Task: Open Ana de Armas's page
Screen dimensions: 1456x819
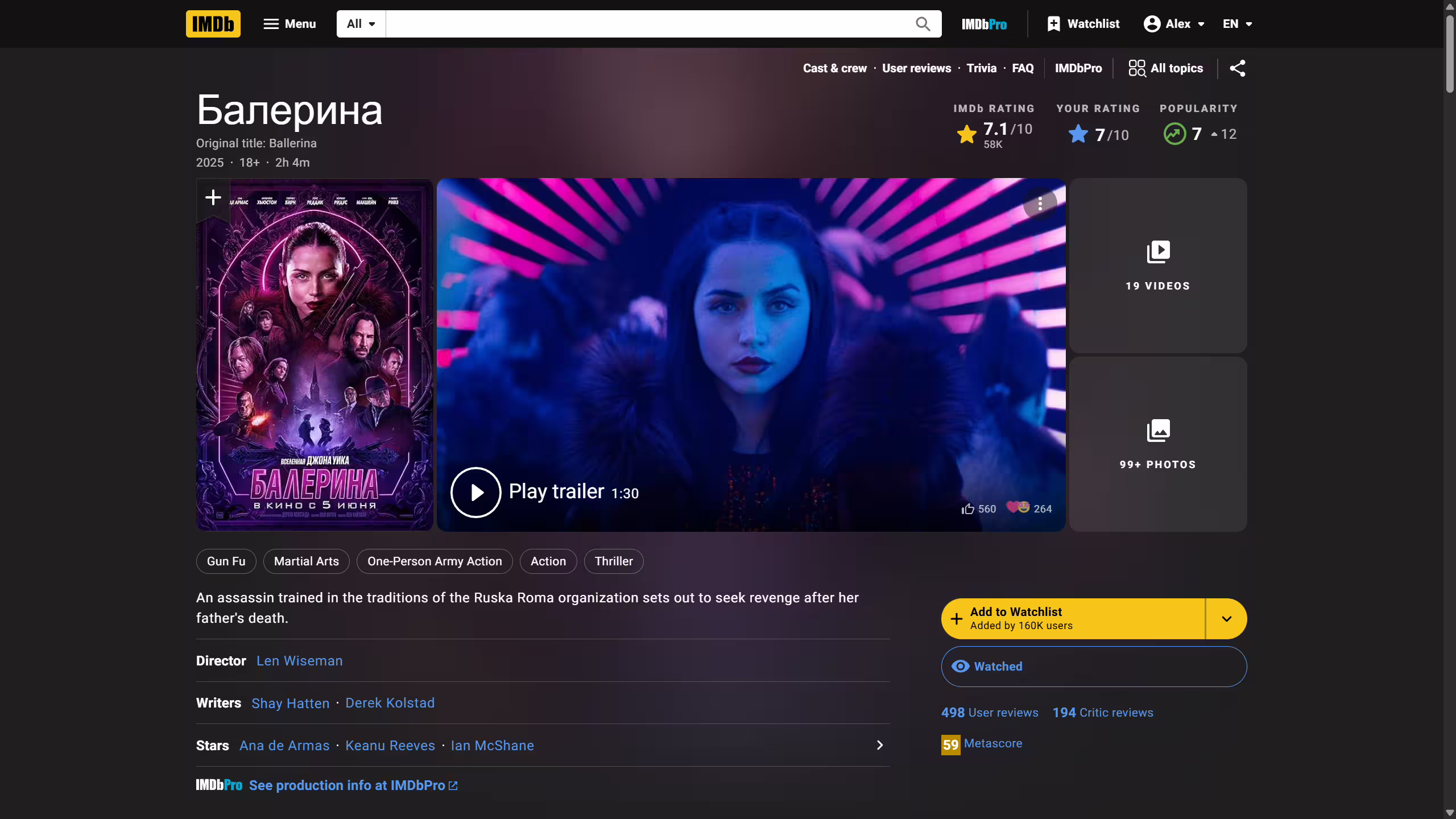Action: pyautogui.click(x=284, y=746)
